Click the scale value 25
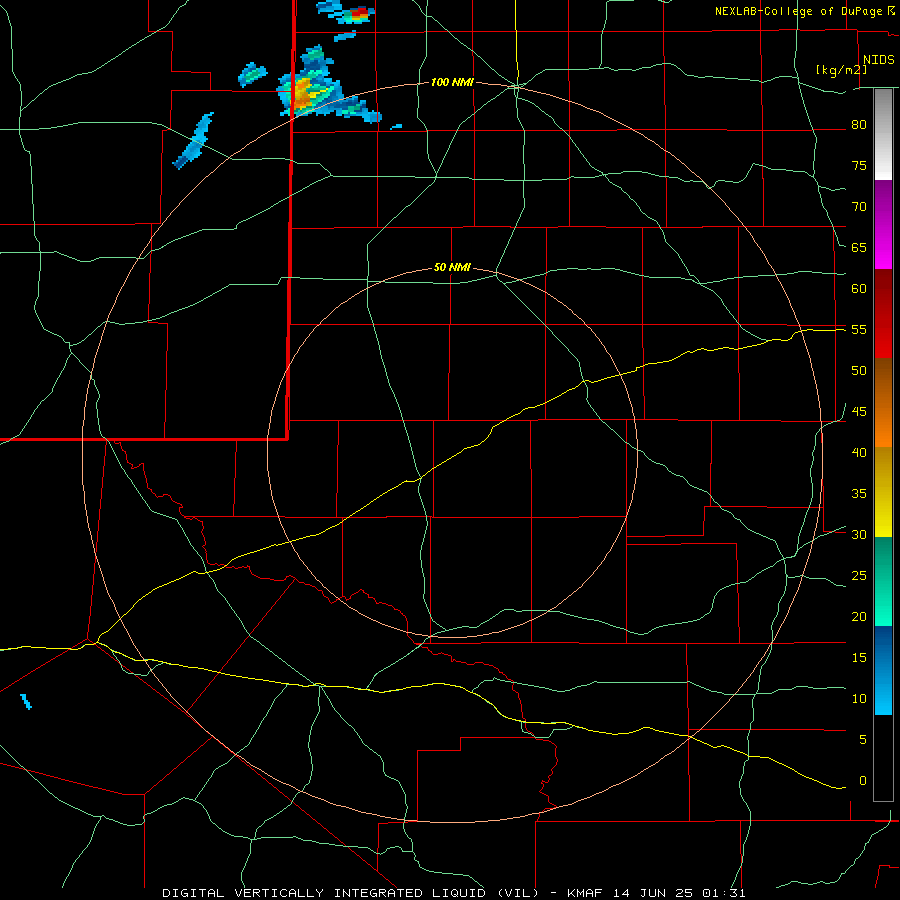Viewport: 900px width, 900px height. click(x=859, y=576)
